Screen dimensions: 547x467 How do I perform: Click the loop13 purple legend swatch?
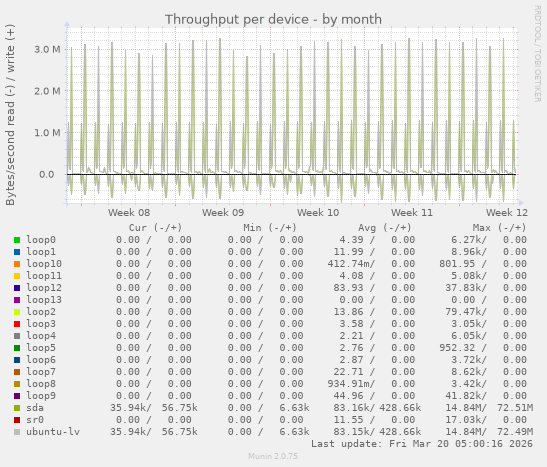click(17, 300)
